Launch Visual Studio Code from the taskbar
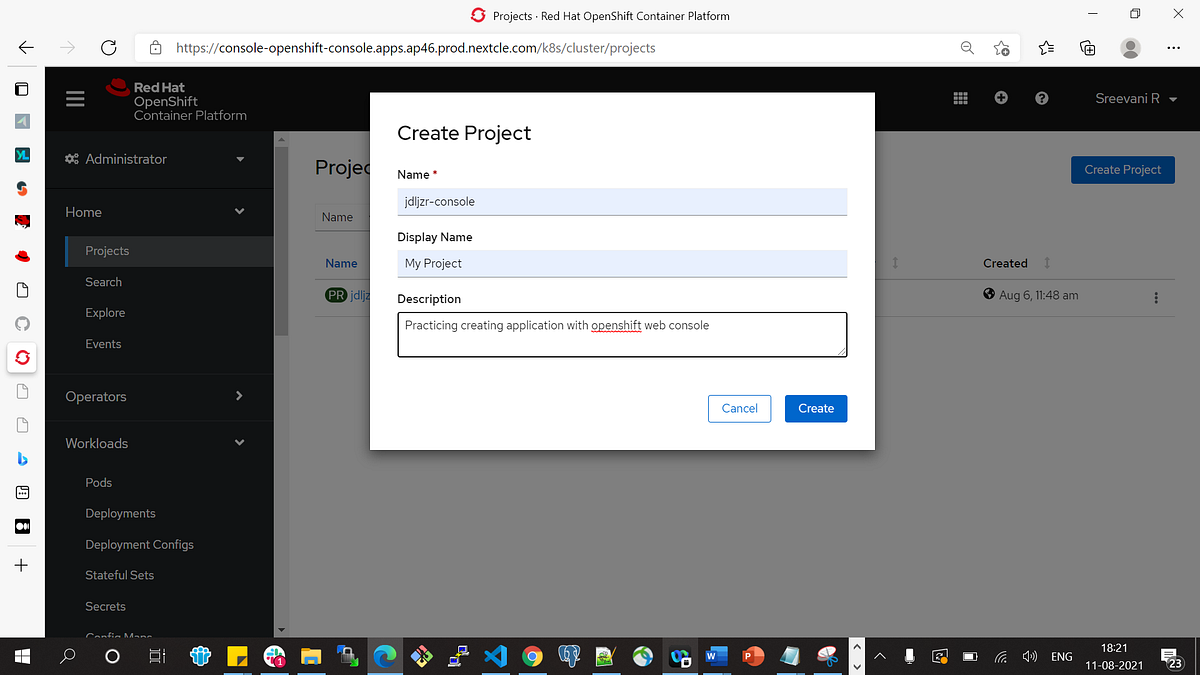Viewport: 1200px width, 675px height. [495, 656]
